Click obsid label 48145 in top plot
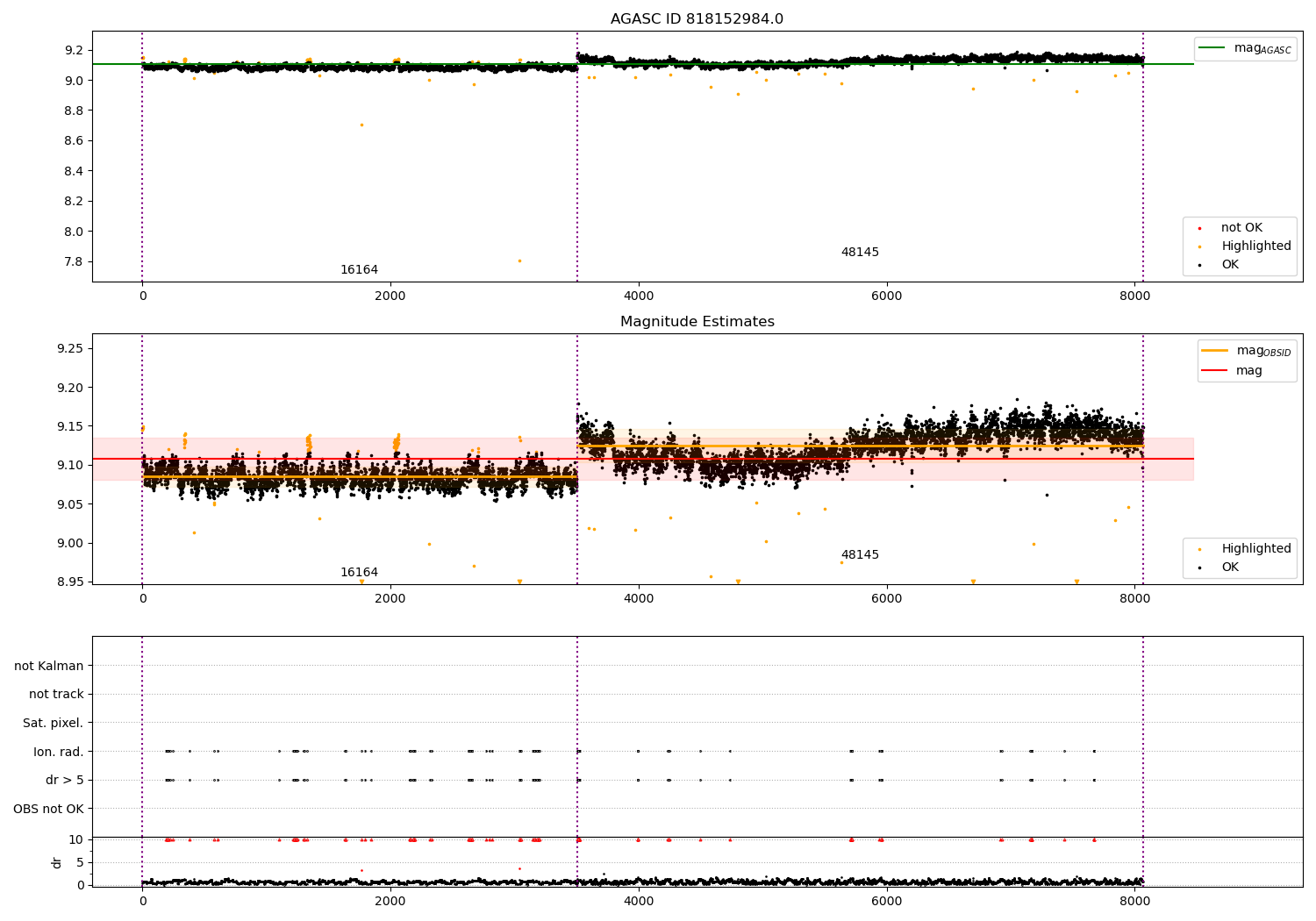 (860, 253)
